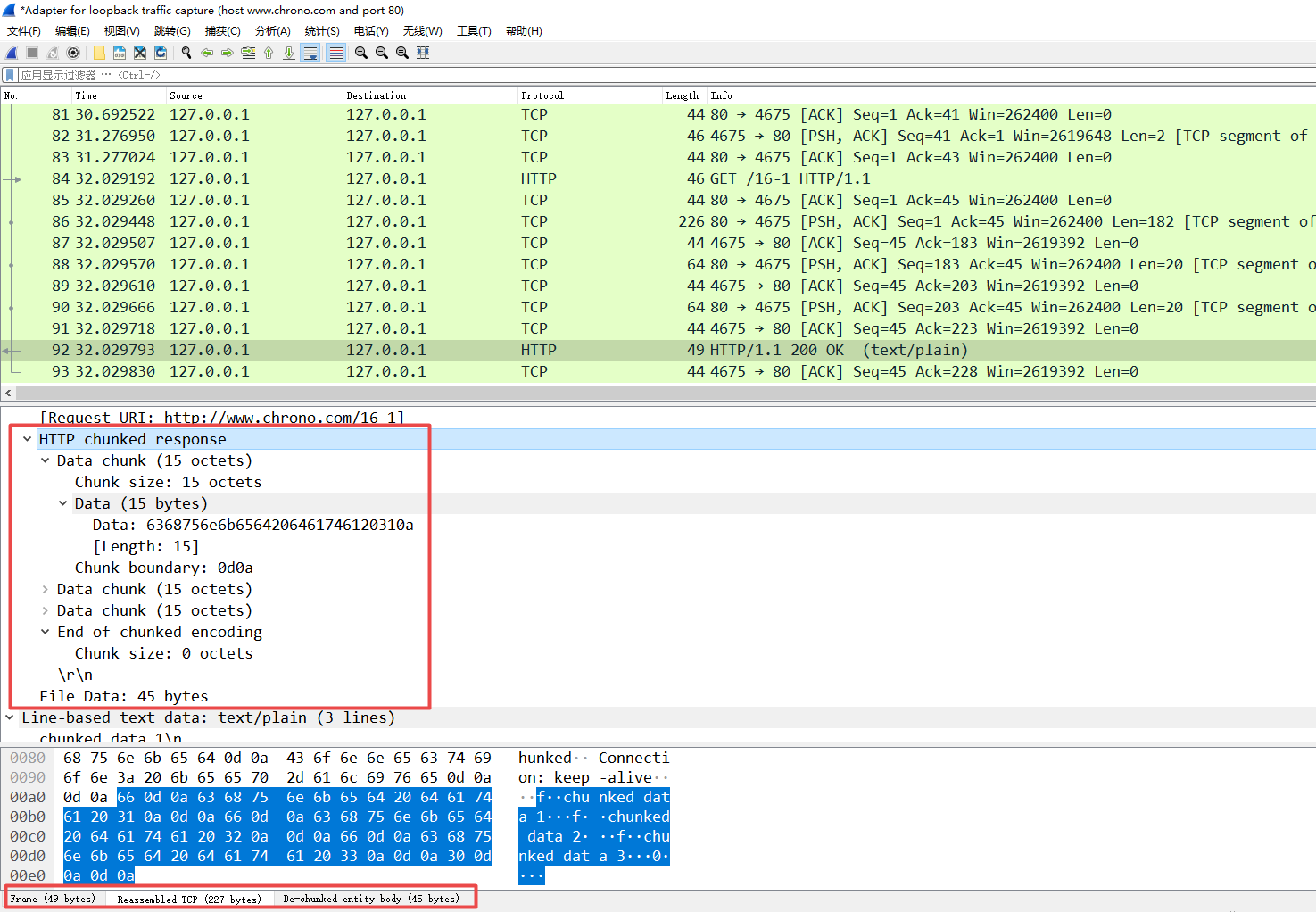
Task: Open the 工具(T) menu
Action: click(474, 31)
